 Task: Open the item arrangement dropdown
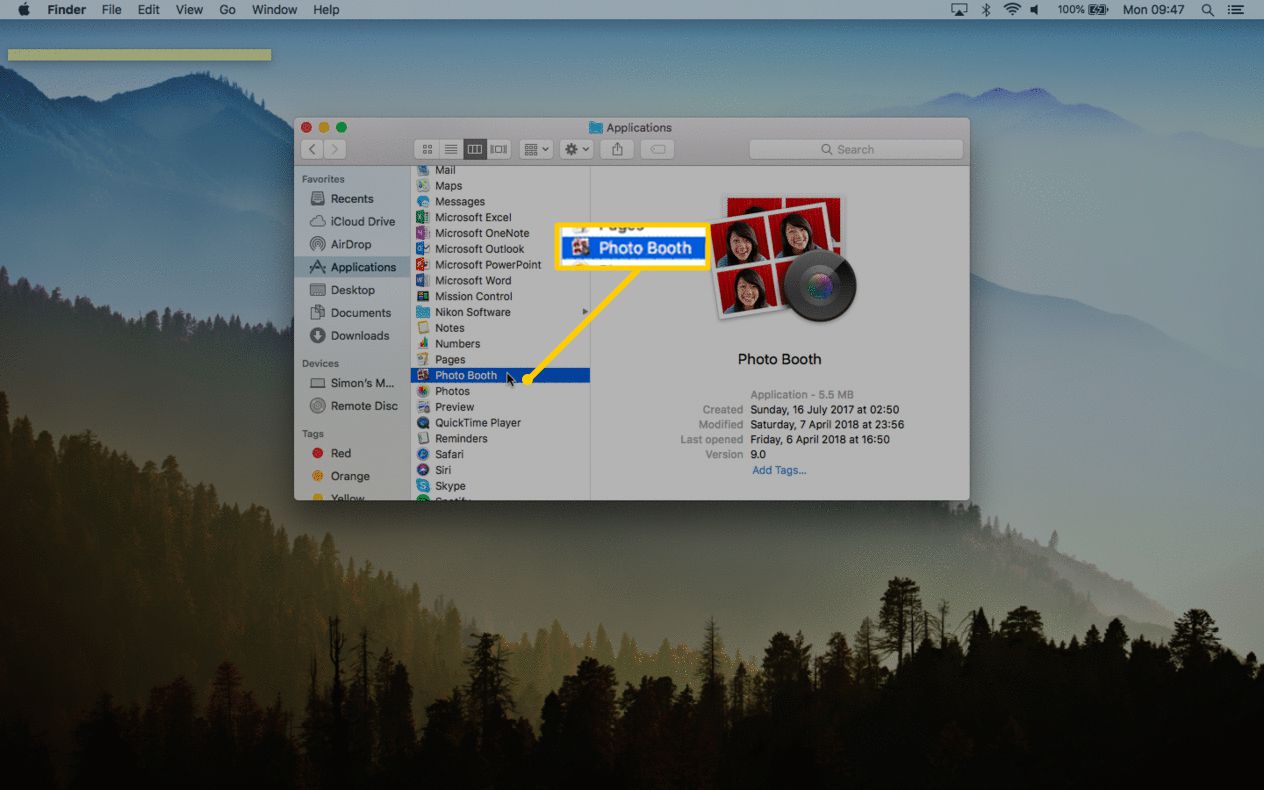(537, 149)
